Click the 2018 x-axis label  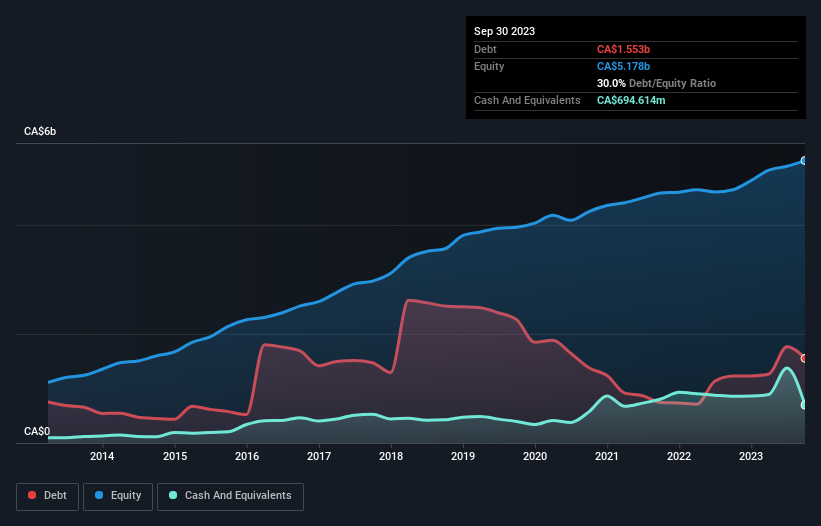coord(391,456)
